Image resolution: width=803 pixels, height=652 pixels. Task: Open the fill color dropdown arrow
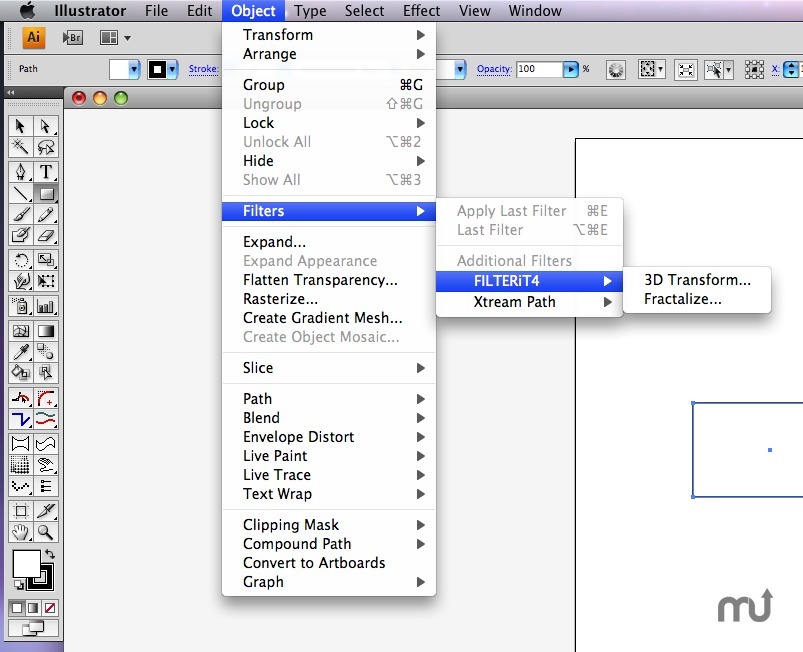(134, 69)
